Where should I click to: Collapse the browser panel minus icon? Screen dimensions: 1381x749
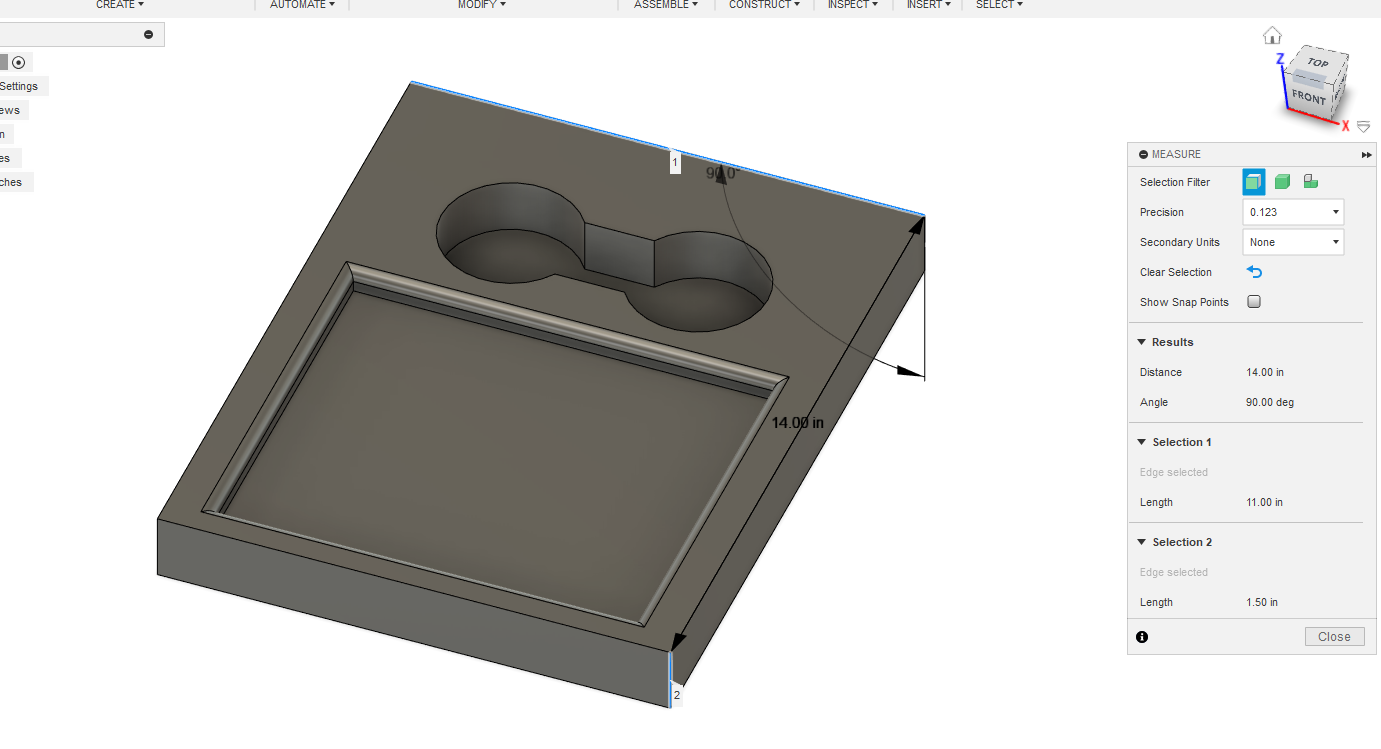point(148,35)
